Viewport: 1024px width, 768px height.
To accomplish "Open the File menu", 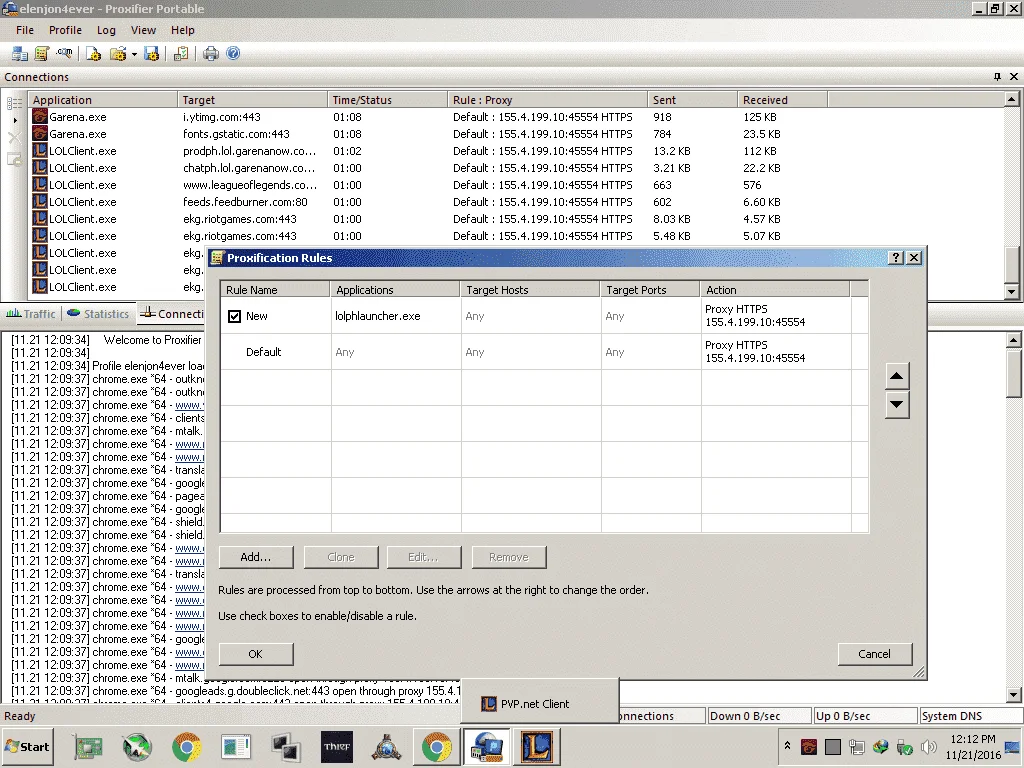I will [25, 30].
